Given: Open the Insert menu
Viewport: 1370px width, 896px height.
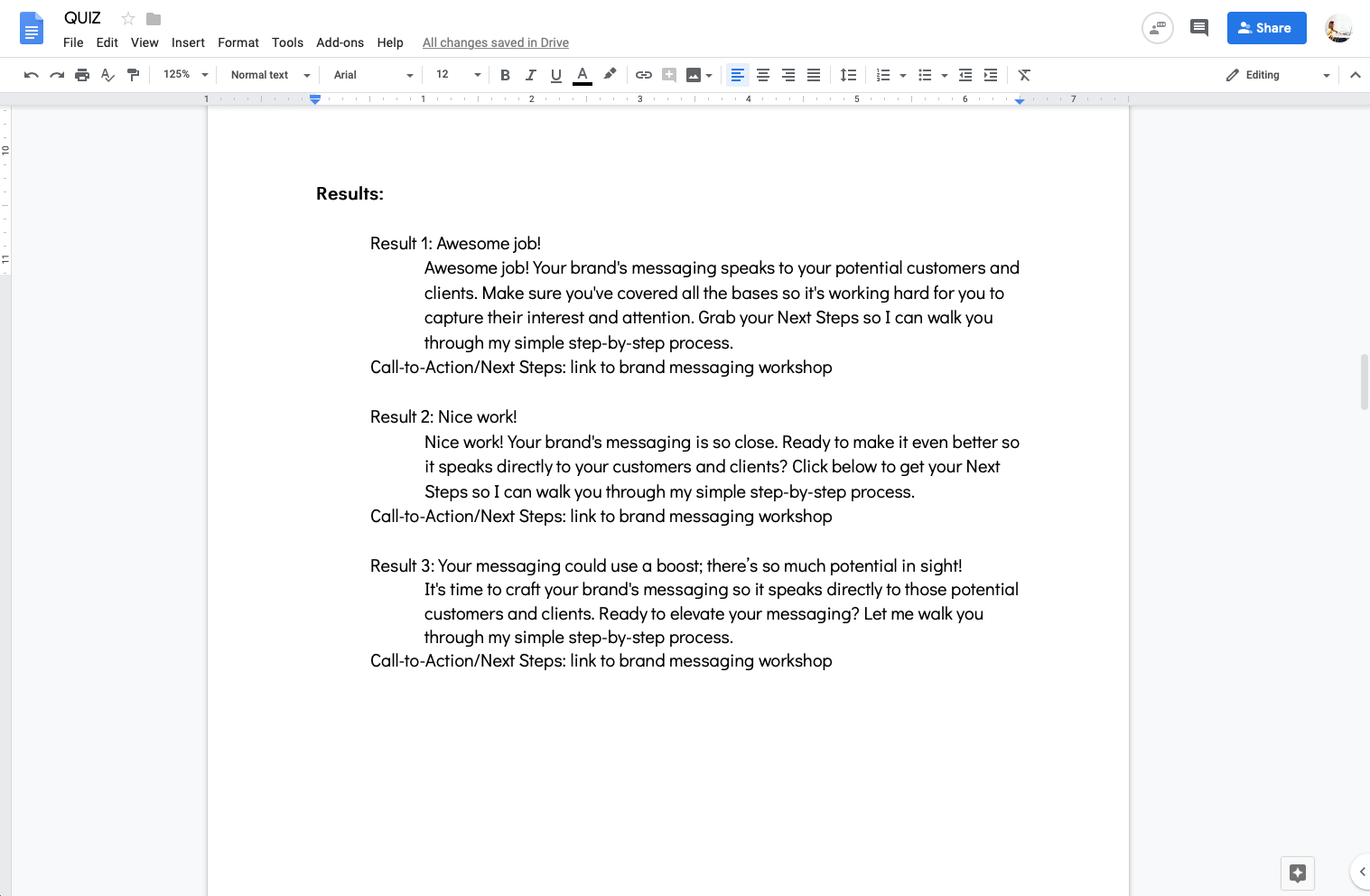Looking at the screenshot, I should click(188, 42).
